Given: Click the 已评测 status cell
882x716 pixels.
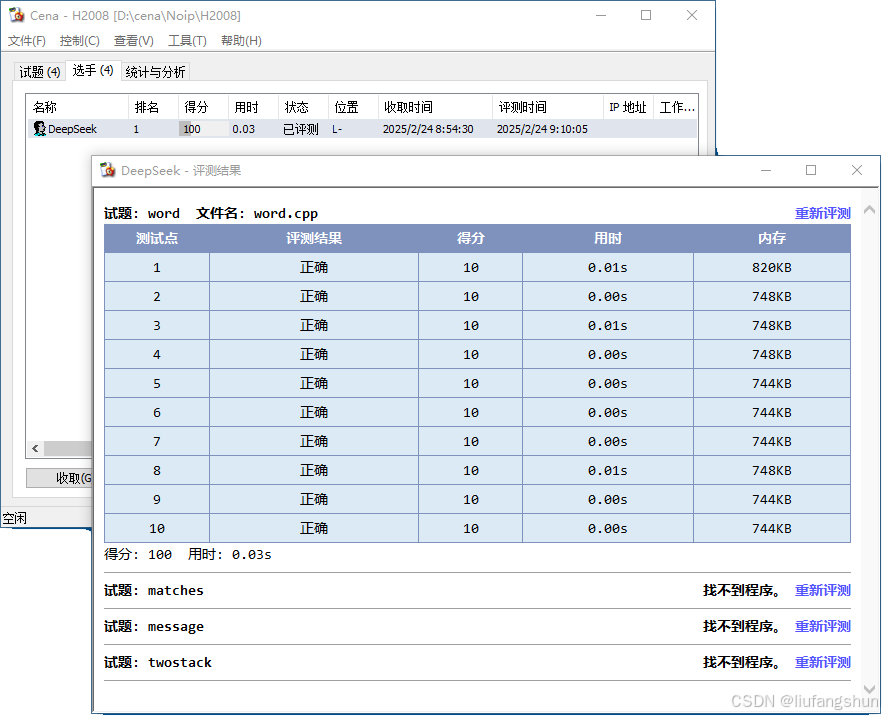Looking at the screenshot, I should point(300,129).
